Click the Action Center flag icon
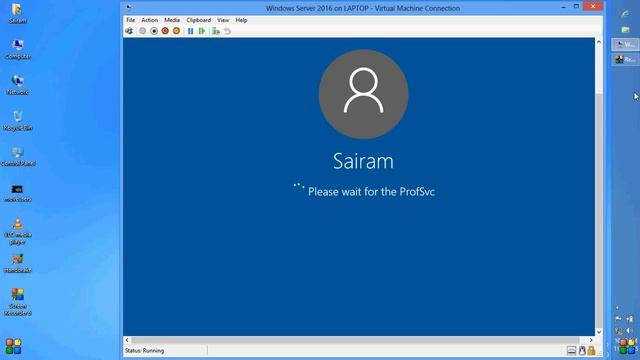The height and width of the screenshot is (360, 640). 619,319
